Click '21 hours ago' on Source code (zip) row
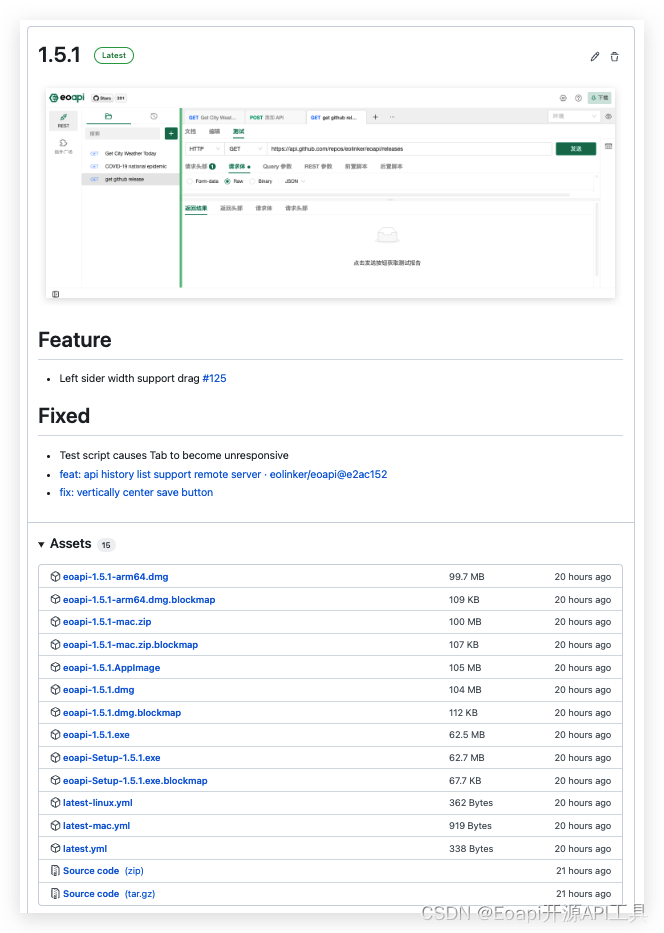 tap(583, 871)
